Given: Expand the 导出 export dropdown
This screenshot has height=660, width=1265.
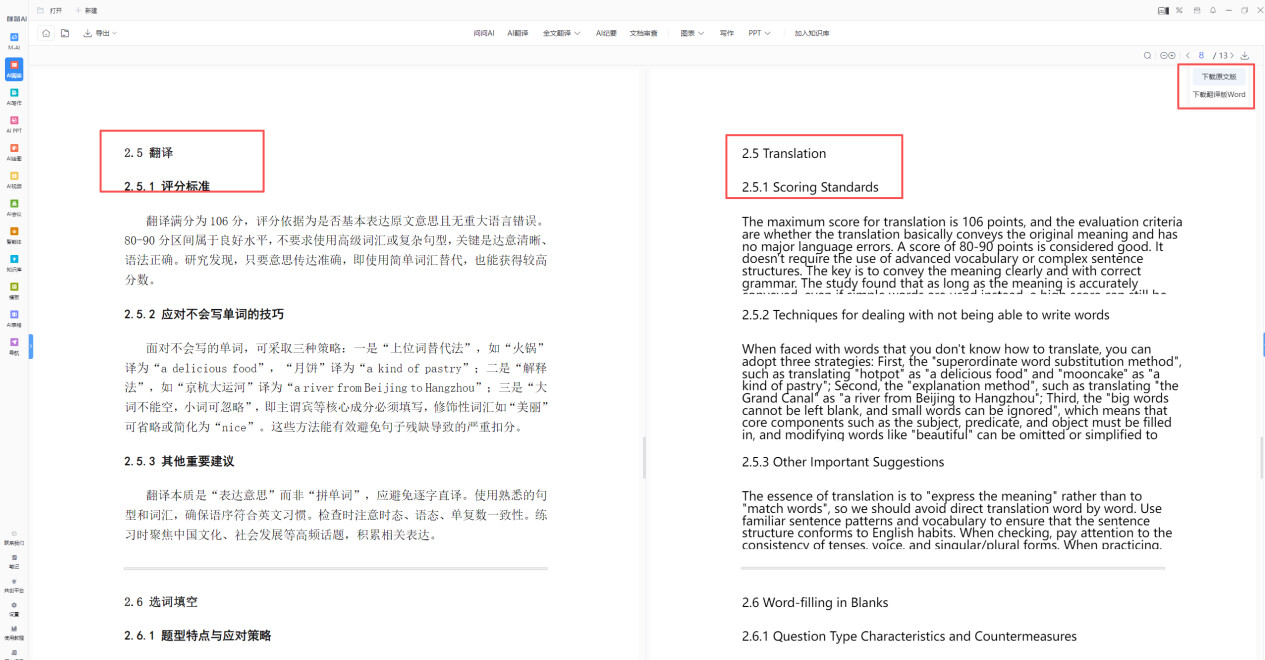Looking at the screenshot, I should tap(100, 33).
